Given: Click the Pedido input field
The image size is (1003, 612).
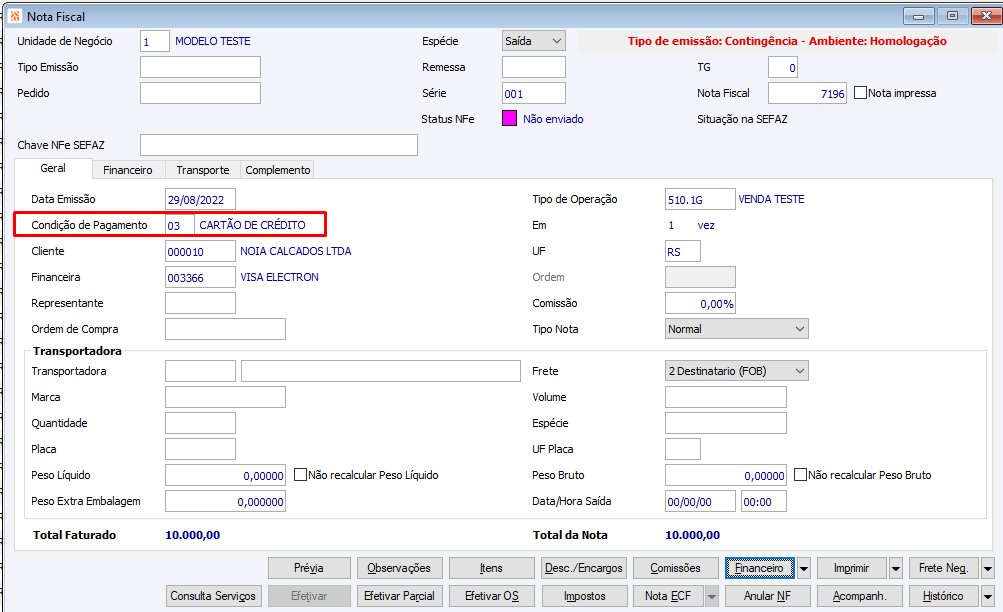Looking at the screenshot, I should [x=200, y=93].
